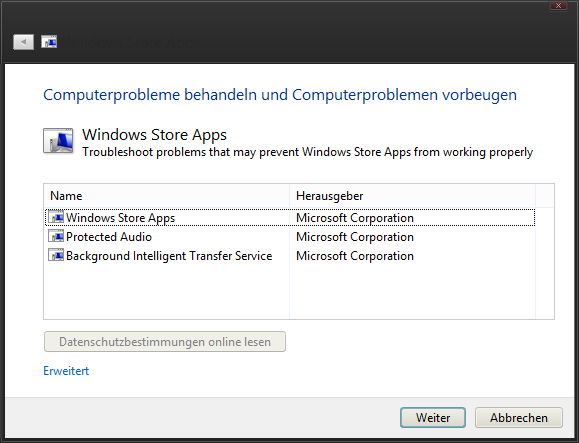Select the Protected Audio list entry
This screenshot has width=579, height=443.
[290, 237]
